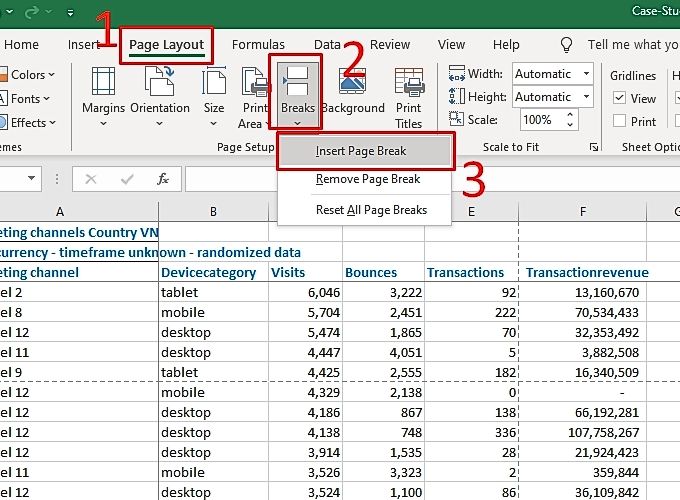680x500 pixels.
Task: Select cell with visits 3,526
Action: pyautogui.click(x=305, y=472)
